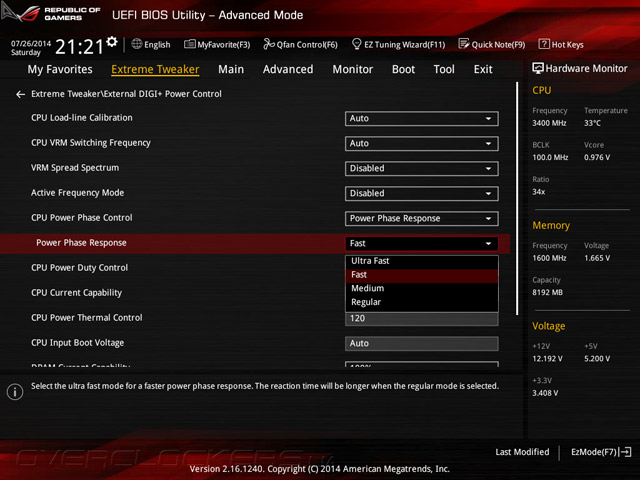Open the CPU VRM Switching Frequency dropdown
Screen dimensions: 640x480
click(x=421, y=144)
